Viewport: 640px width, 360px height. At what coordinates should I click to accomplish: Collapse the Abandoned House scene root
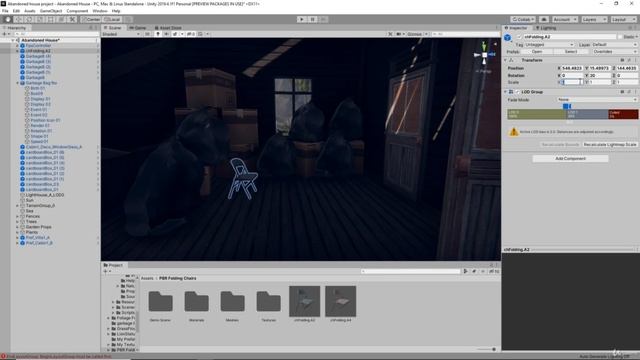(x=13, y=40)
